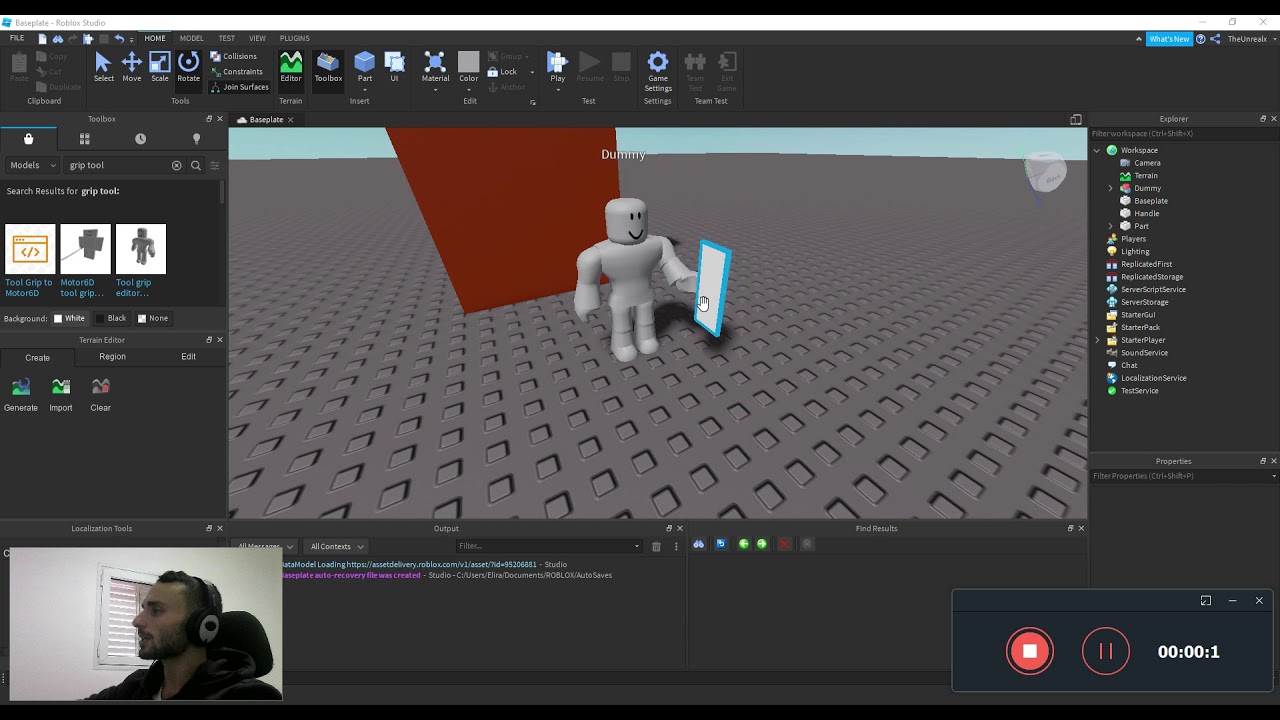Open the All Contexts dropdown in Output

tap(337, 546)
